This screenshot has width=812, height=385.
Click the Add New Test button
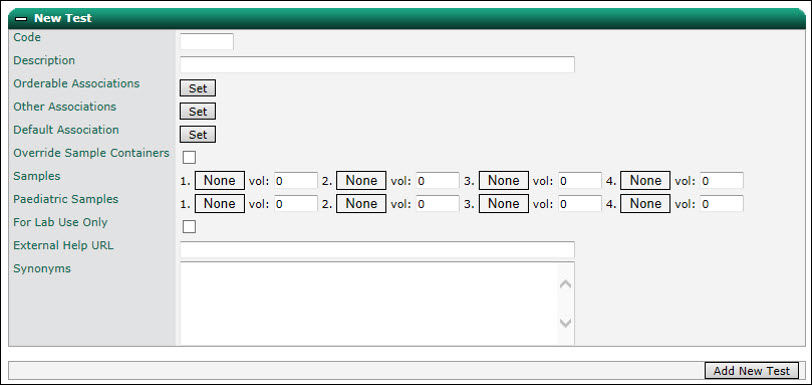click(x=752, y=371)
